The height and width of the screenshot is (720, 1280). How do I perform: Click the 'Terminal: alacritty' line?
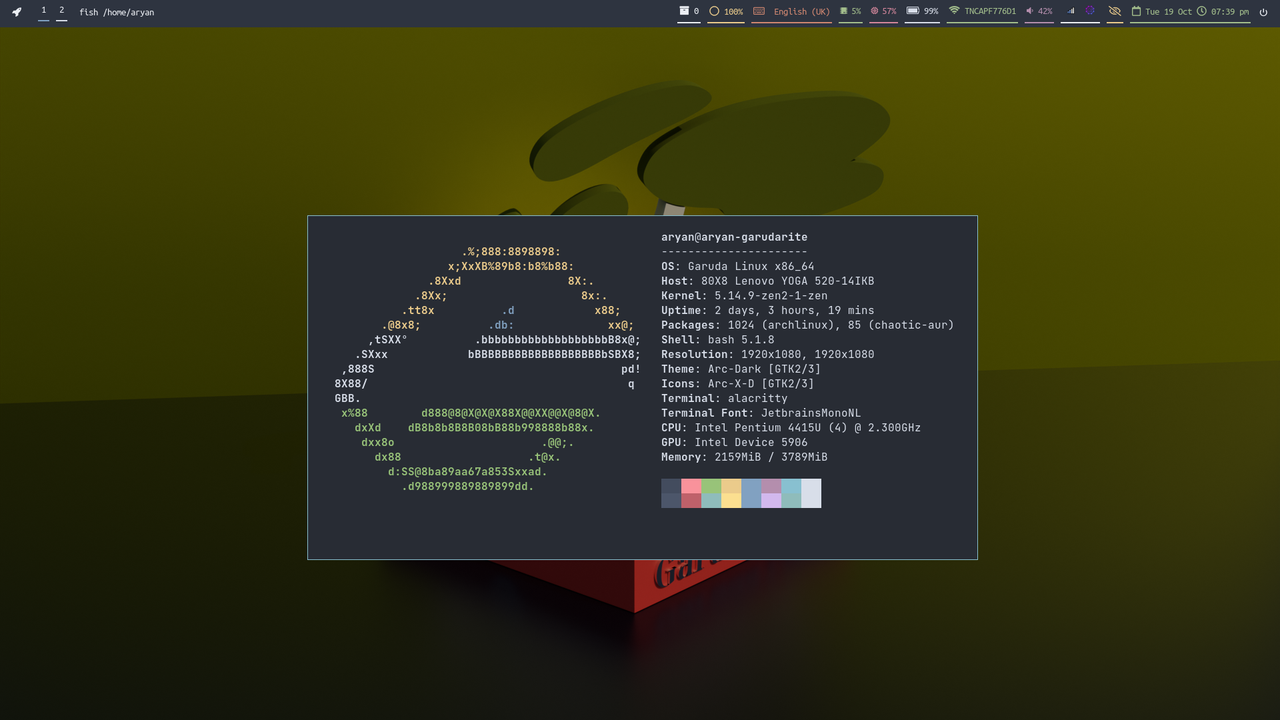tap(724, 398)
